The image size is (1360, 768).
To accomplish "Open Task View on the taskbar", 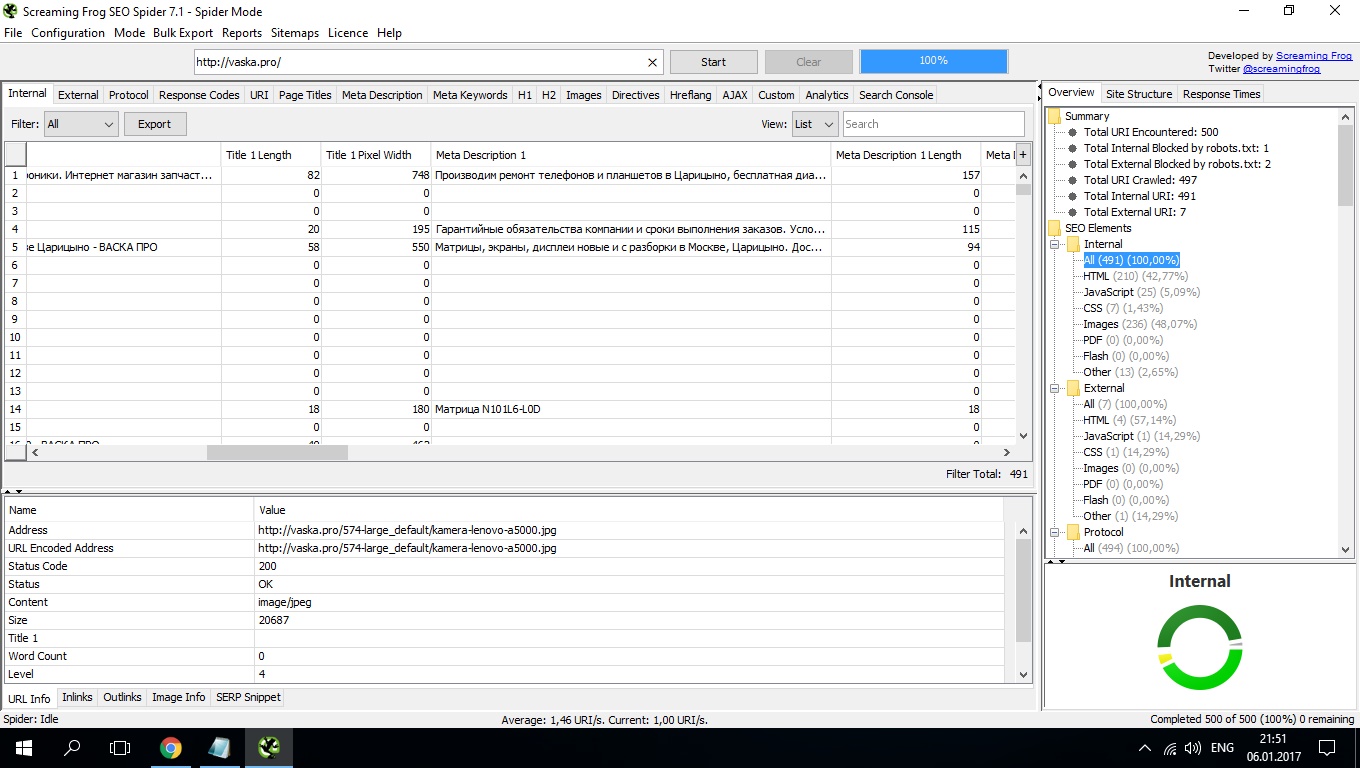I will (120, 747).
